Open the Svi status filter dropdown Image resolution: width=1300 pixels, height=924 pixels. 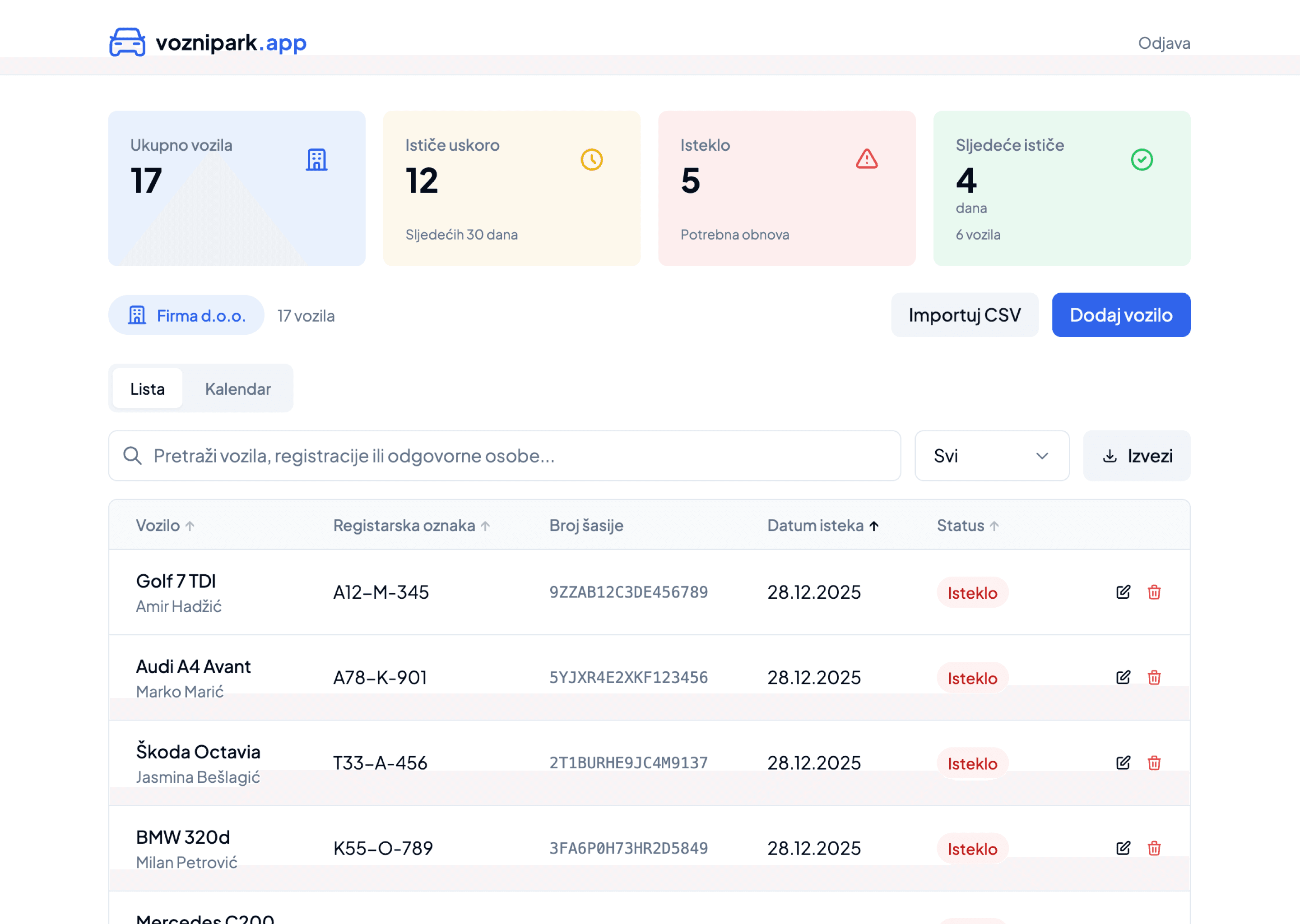click(x=992, y=456)
